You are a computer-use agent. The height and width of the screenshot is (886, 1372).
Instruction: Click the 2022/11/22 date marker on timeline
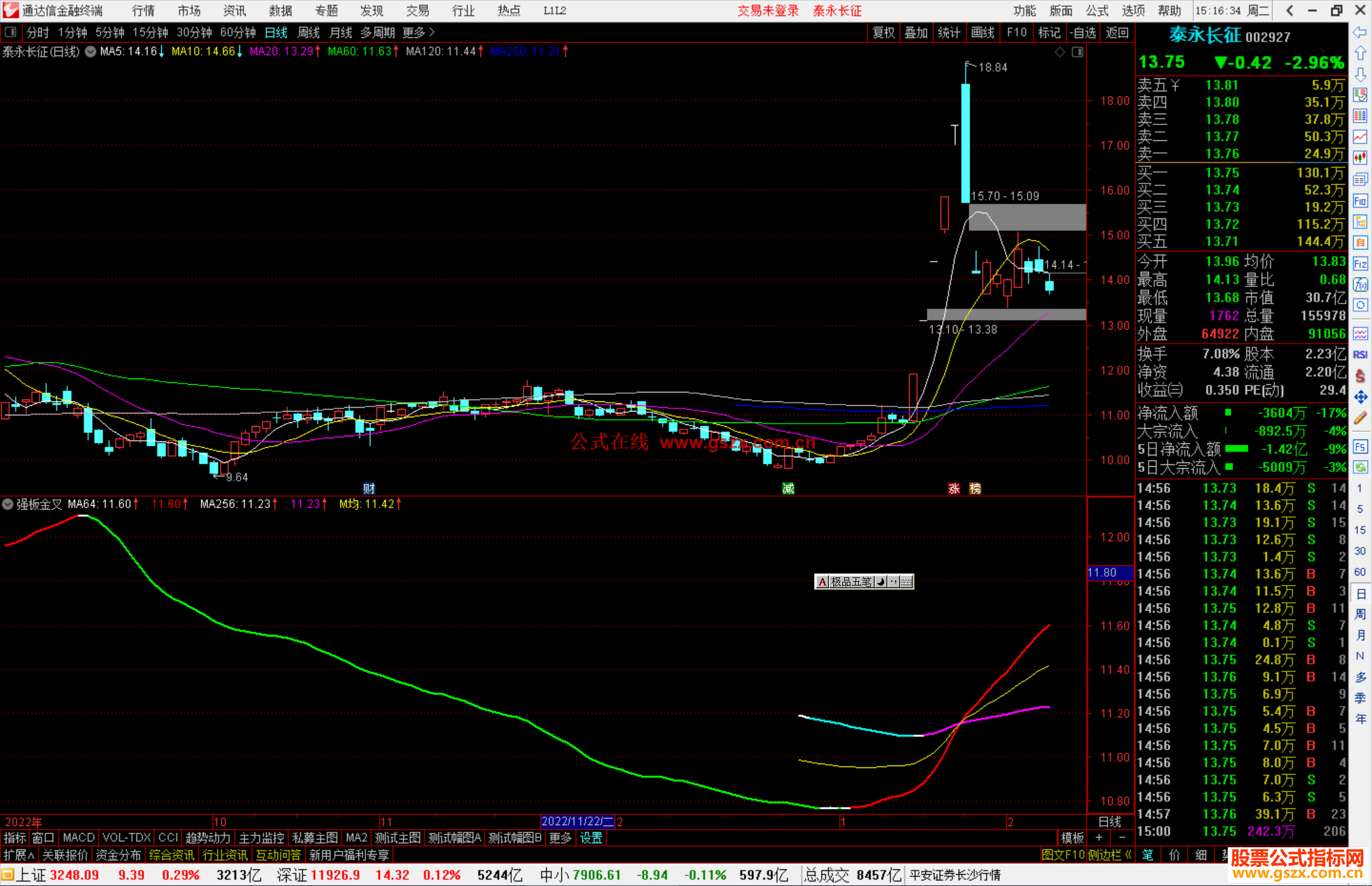point(577,821)
